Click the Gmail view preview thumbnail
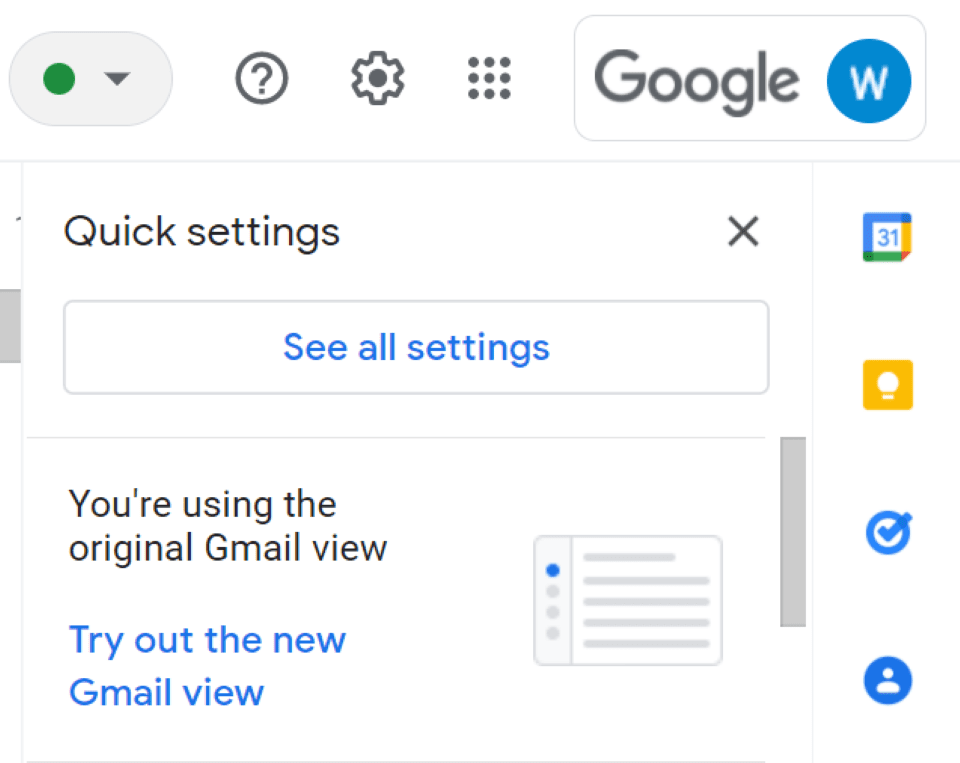 pos(627,600)
